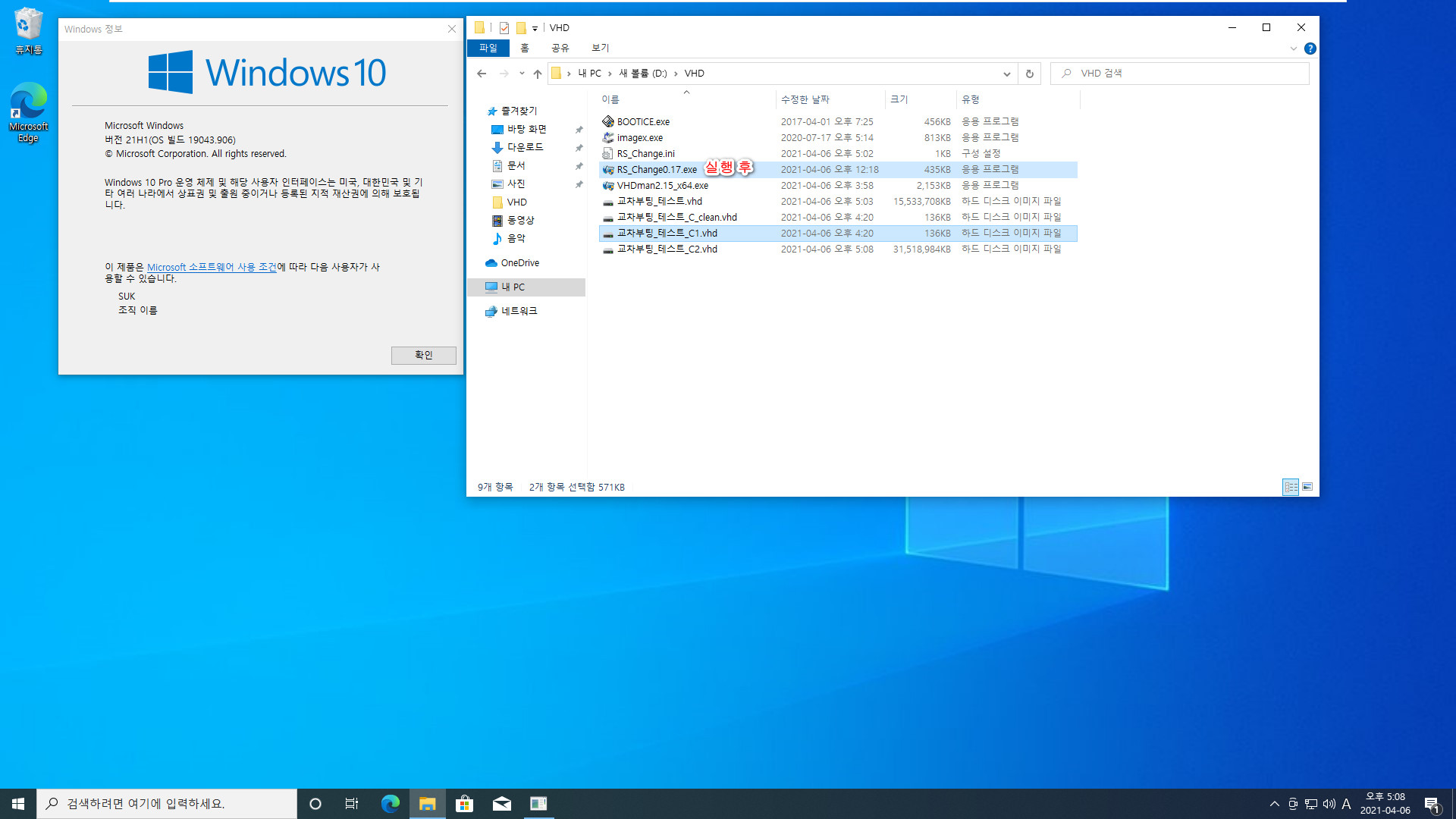Expand the ribbon with the chevron

point(1293,49)
